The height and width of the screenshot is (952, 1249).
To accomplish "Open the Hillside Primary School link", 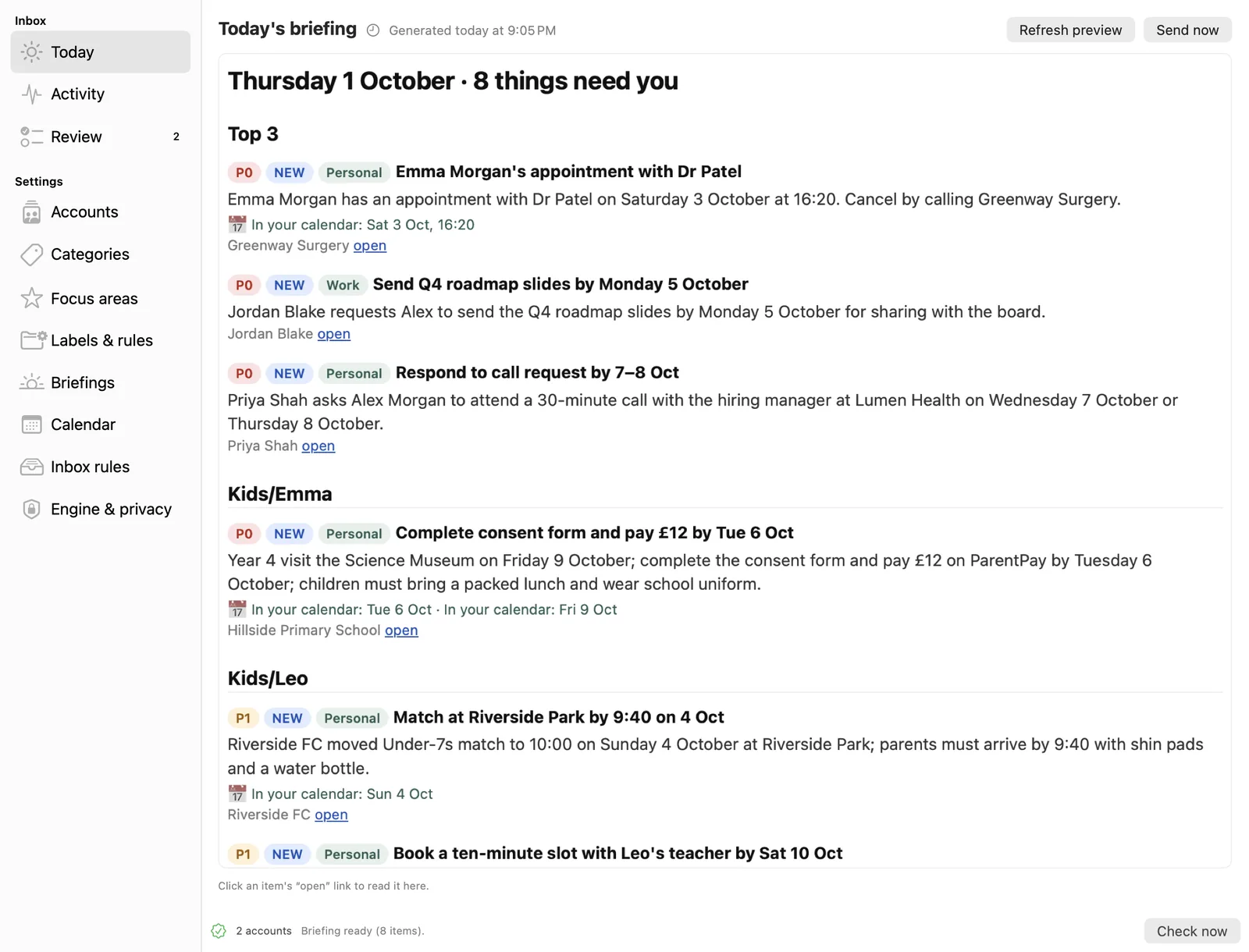I will click(x=401, y=631).
